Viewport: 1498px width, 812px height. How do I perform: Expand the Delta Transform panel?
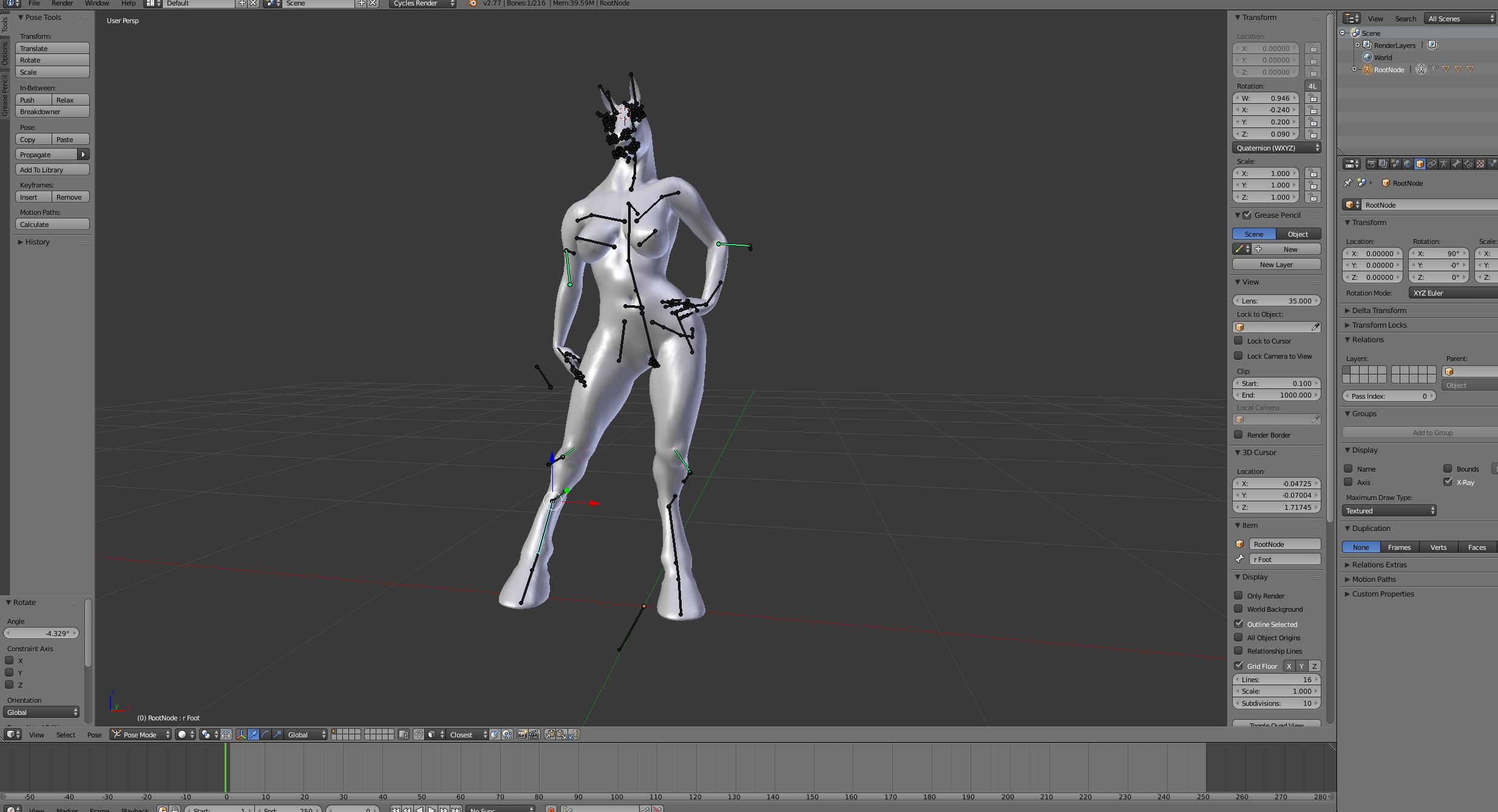(1378, 310)
